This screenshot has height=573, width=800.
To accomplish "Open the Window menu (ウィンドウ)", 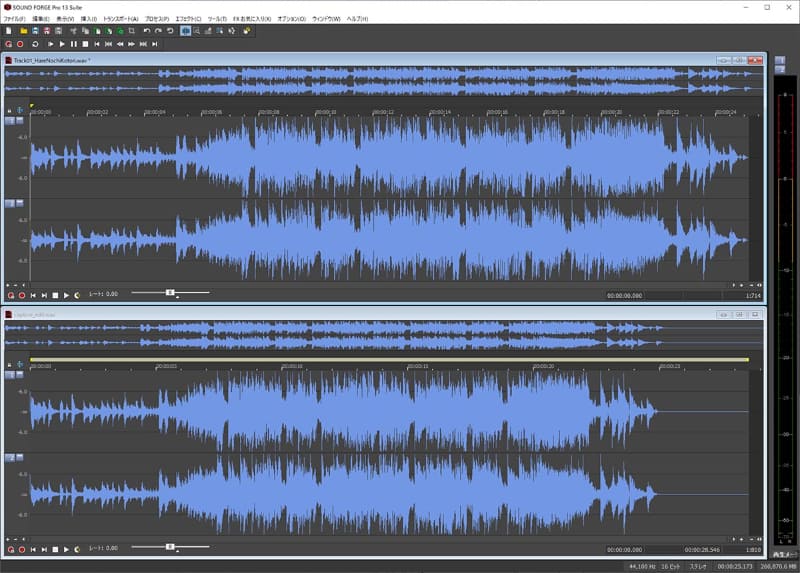I will [326, 19].
